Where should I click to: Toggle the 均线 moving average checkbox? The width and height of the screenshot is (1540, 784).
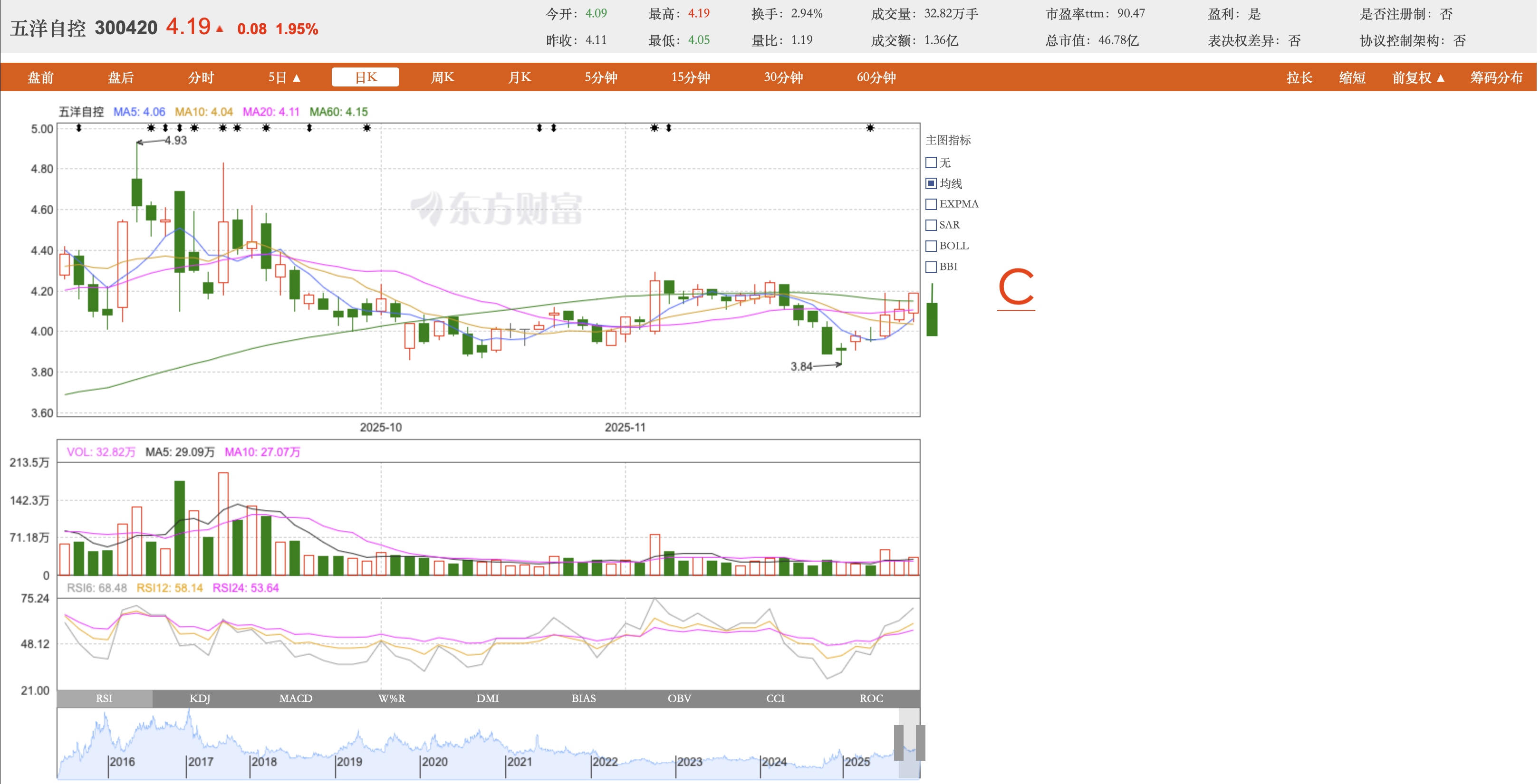[931, 183]
